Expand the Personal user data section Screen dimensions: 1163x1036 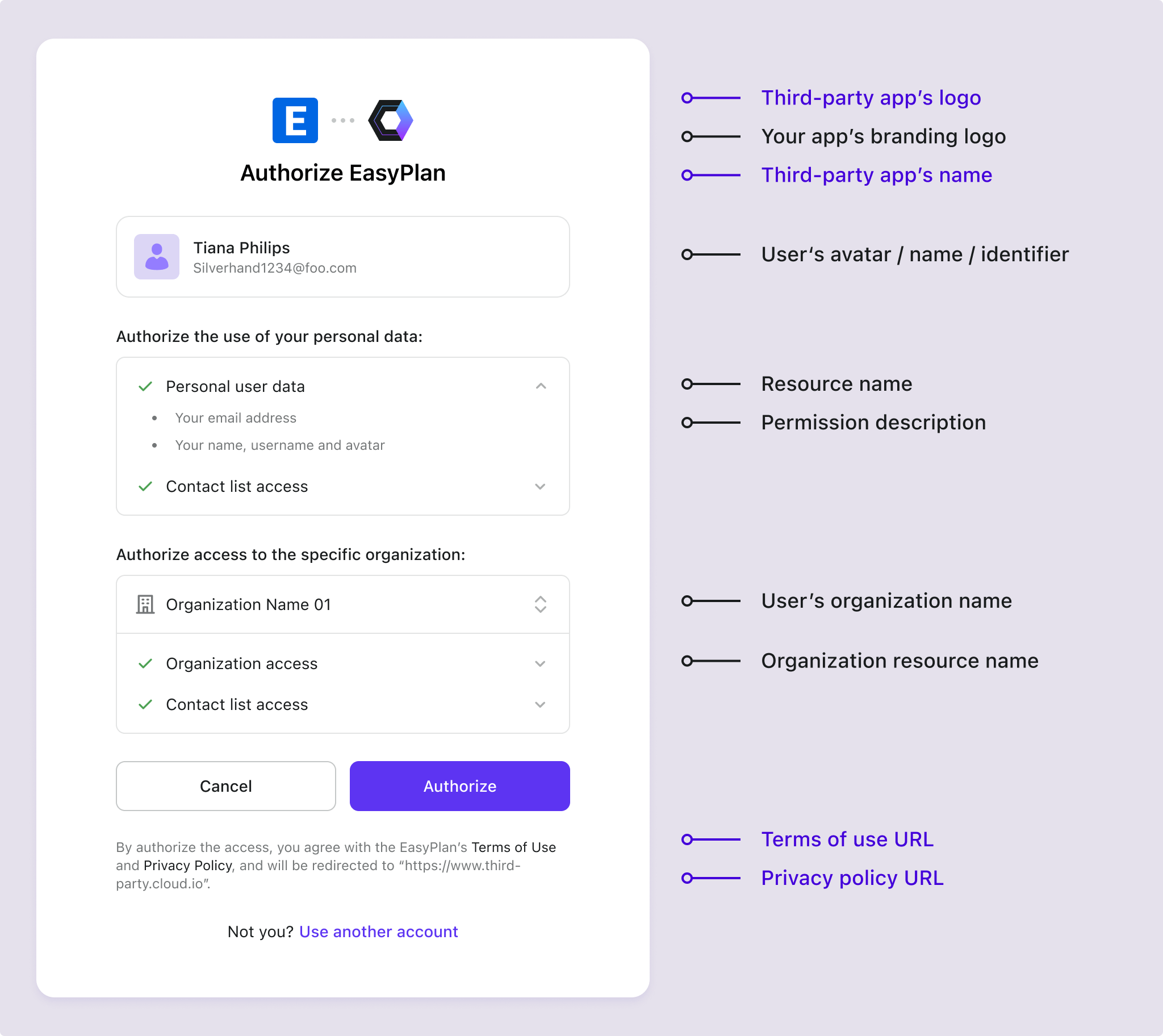(540, 386)
